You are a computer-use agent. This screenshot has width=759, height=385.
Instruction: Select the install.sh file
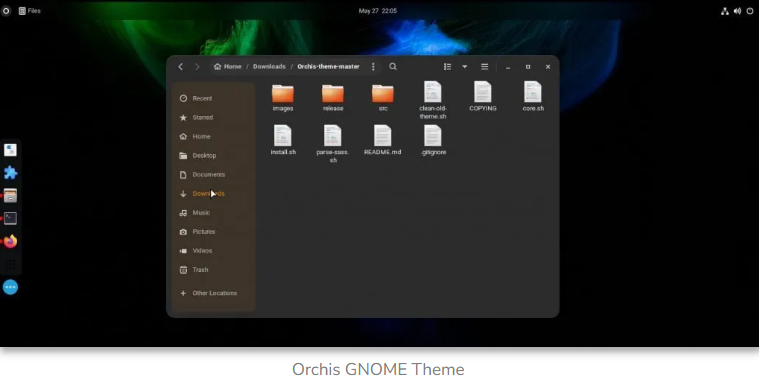tap(283, 140)
